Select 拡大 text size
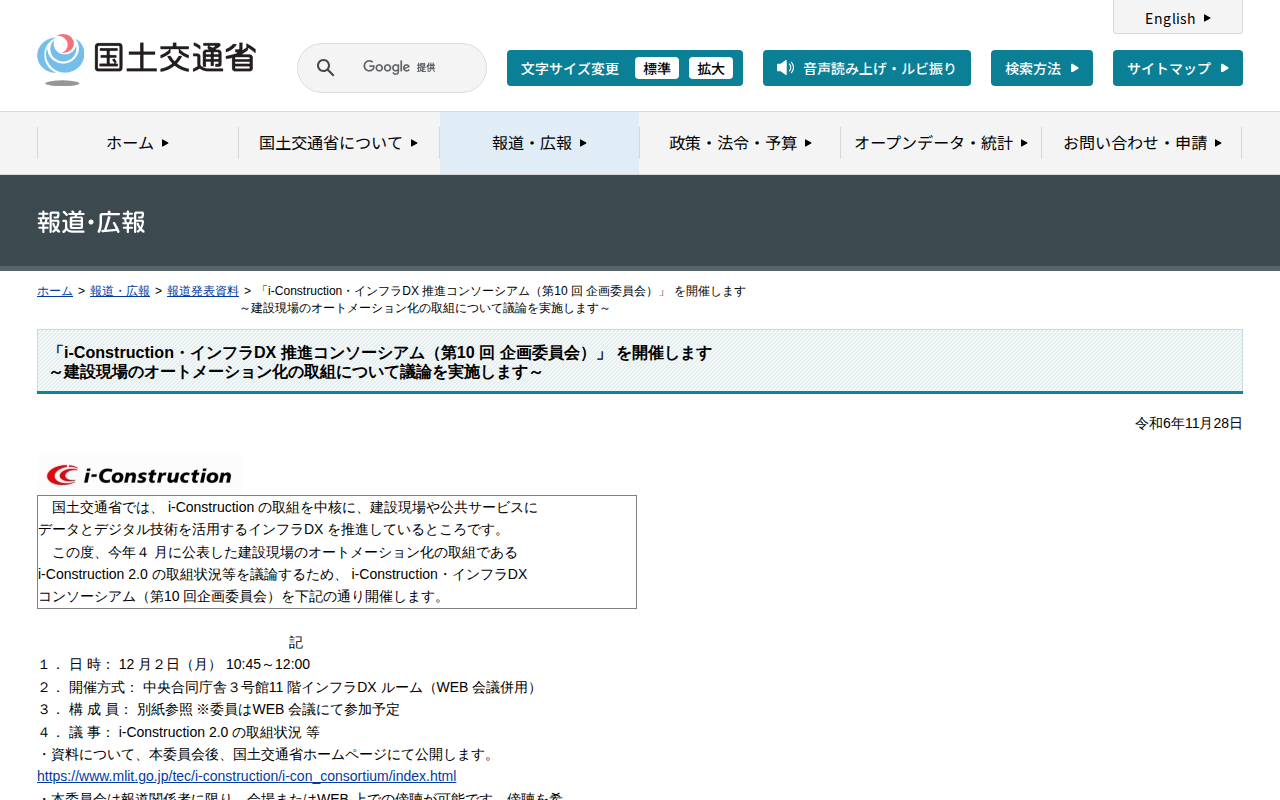Viewport: 1280px width, 800px height. pos(711,68)
